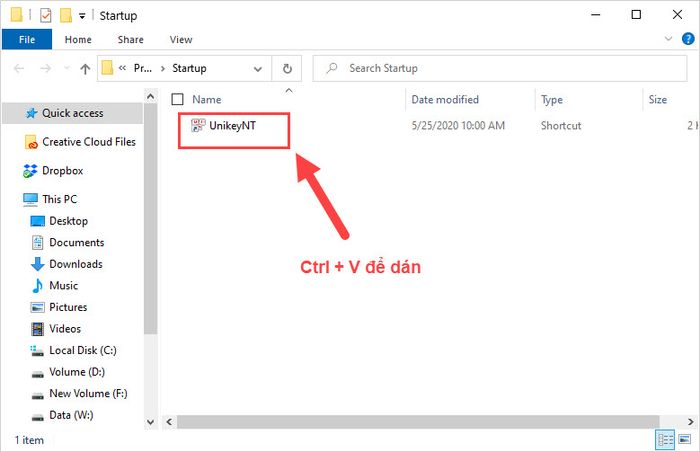Click the Desktop folder icon

pyautogui.click(x=38, y=221)
